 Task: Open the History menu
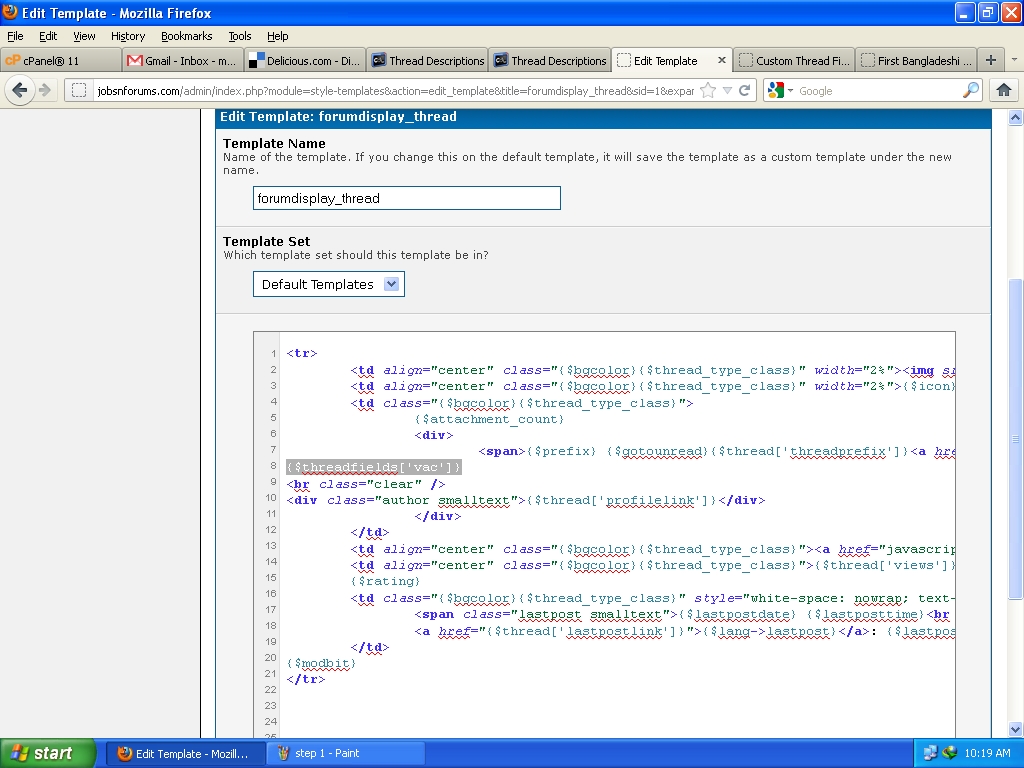[128, 36]
